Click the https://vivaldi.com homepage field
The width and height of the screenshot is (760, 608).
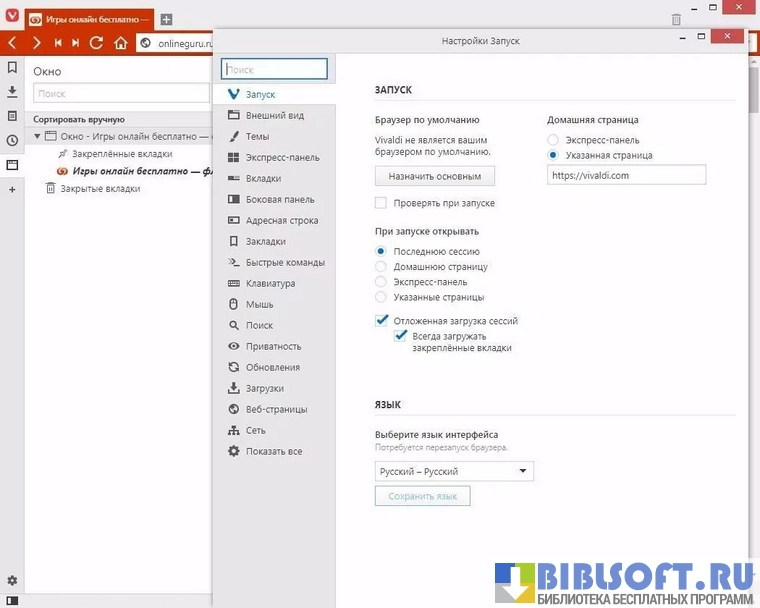[x=626, y=175]
